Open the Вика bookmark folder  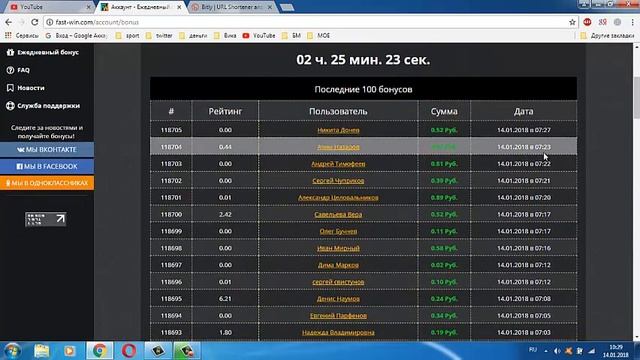point(225,36)
